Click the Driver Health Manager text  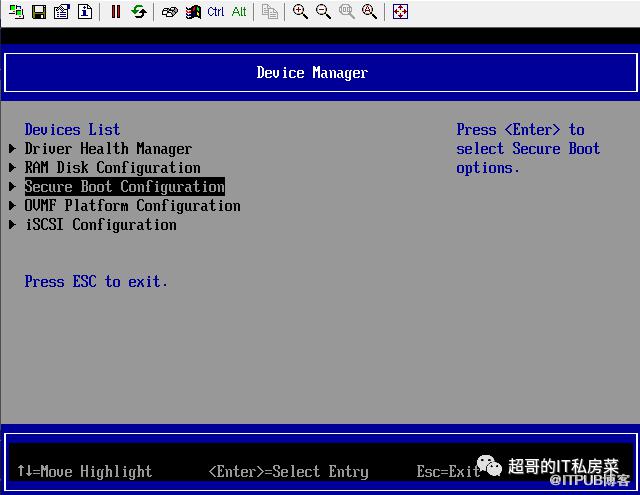108,149
